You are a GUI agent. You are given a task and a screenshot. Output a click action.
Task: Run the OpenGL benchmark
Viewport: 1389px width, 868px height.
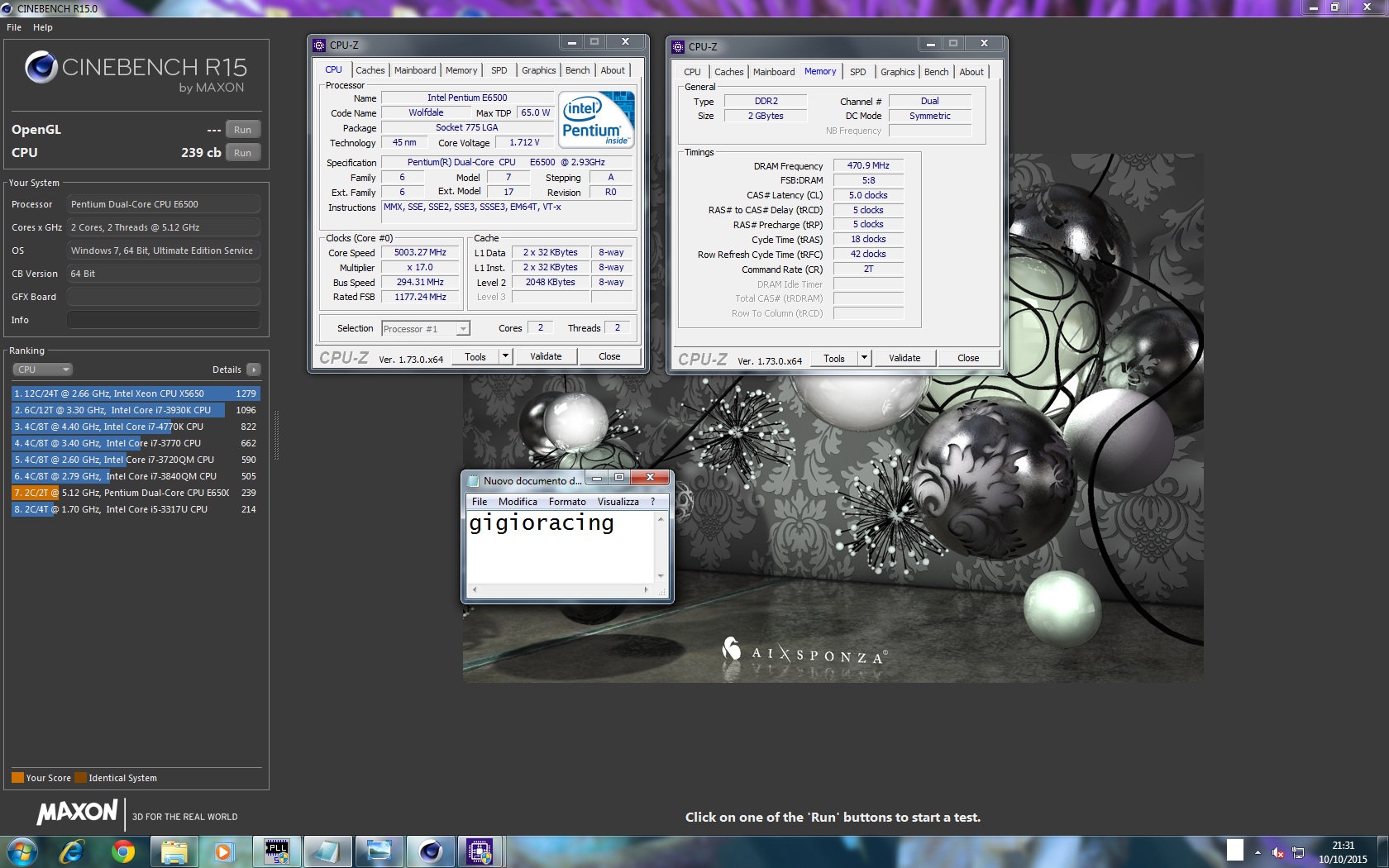(242, 130)
